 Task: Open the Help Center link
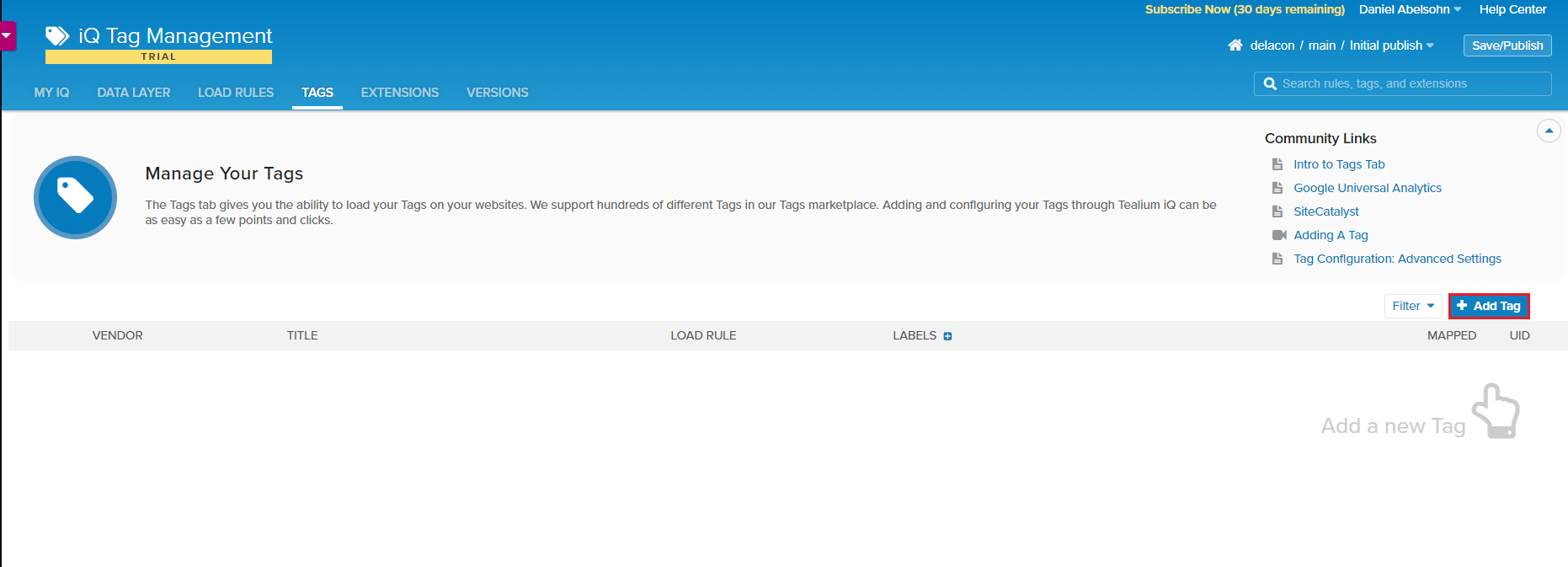(x=1512, y=9)
